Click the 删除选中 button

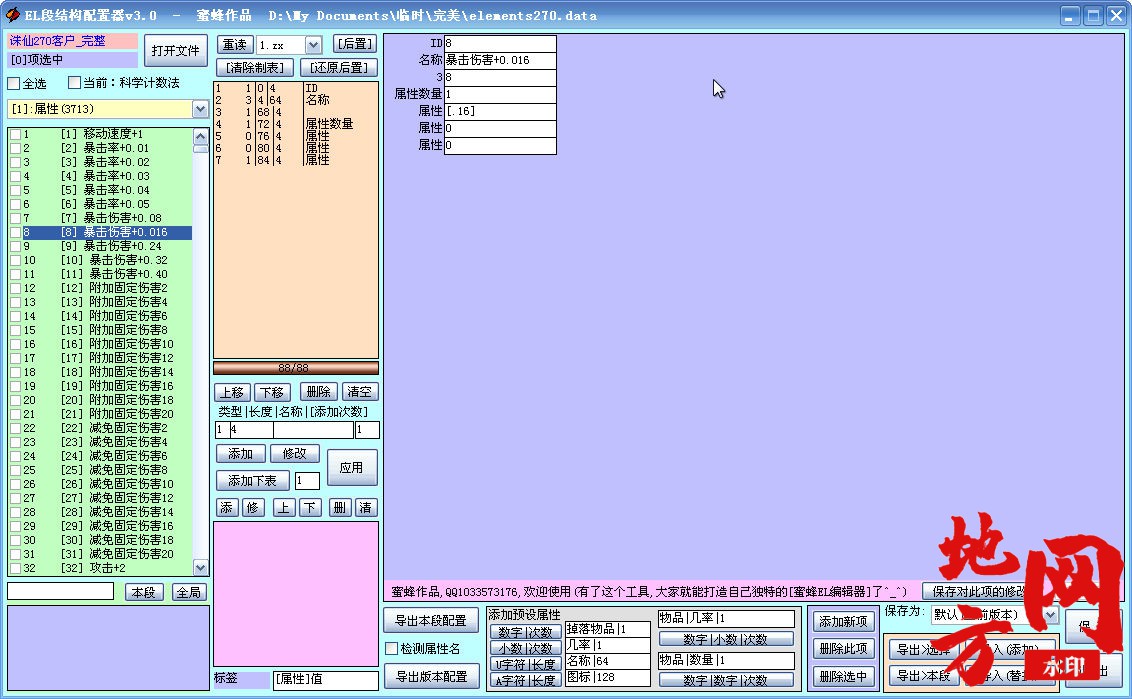click(843, 677)
